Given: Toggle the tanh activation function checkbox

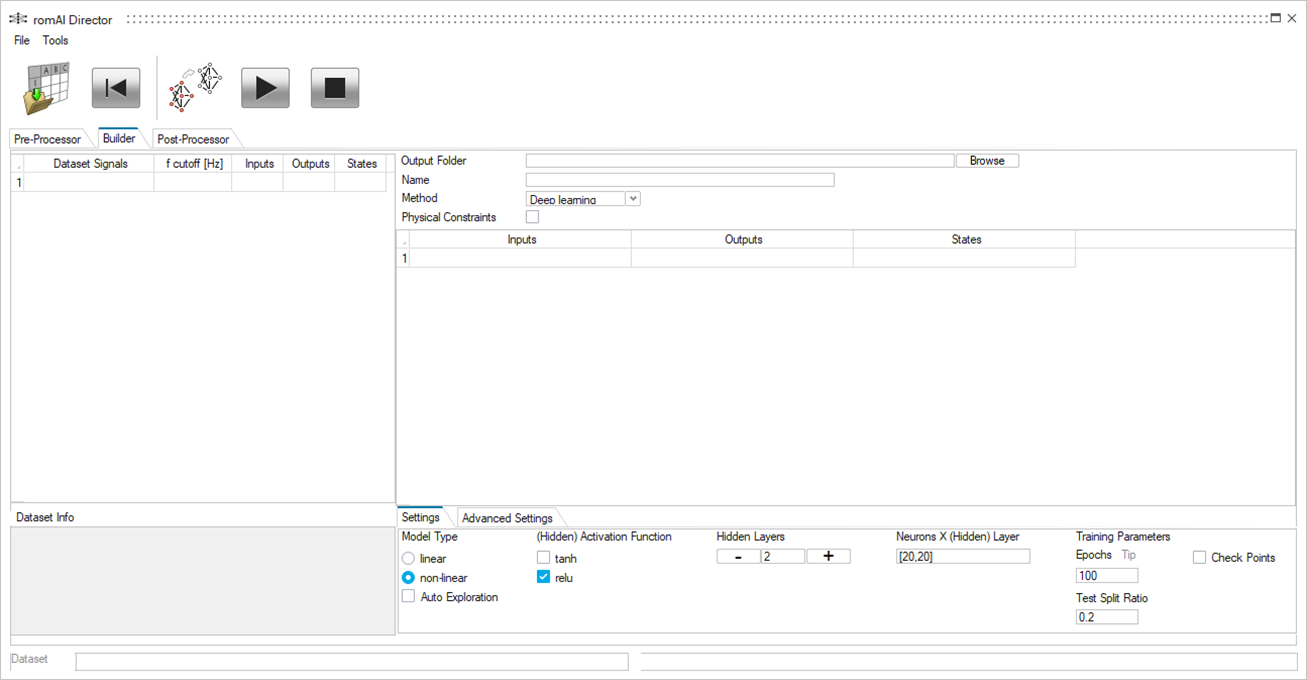Looking at the screenshot, I should 544,558.
